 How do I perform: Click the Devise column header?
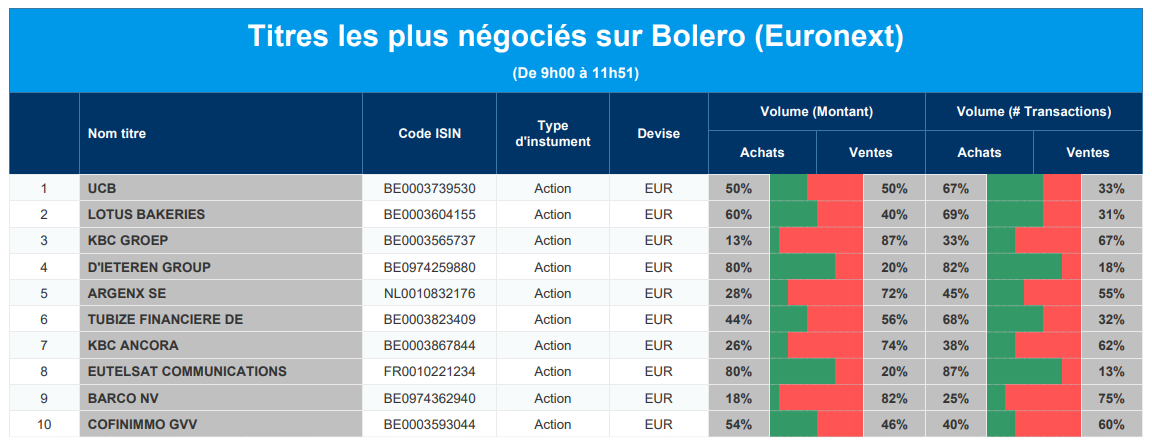(658, 133)
